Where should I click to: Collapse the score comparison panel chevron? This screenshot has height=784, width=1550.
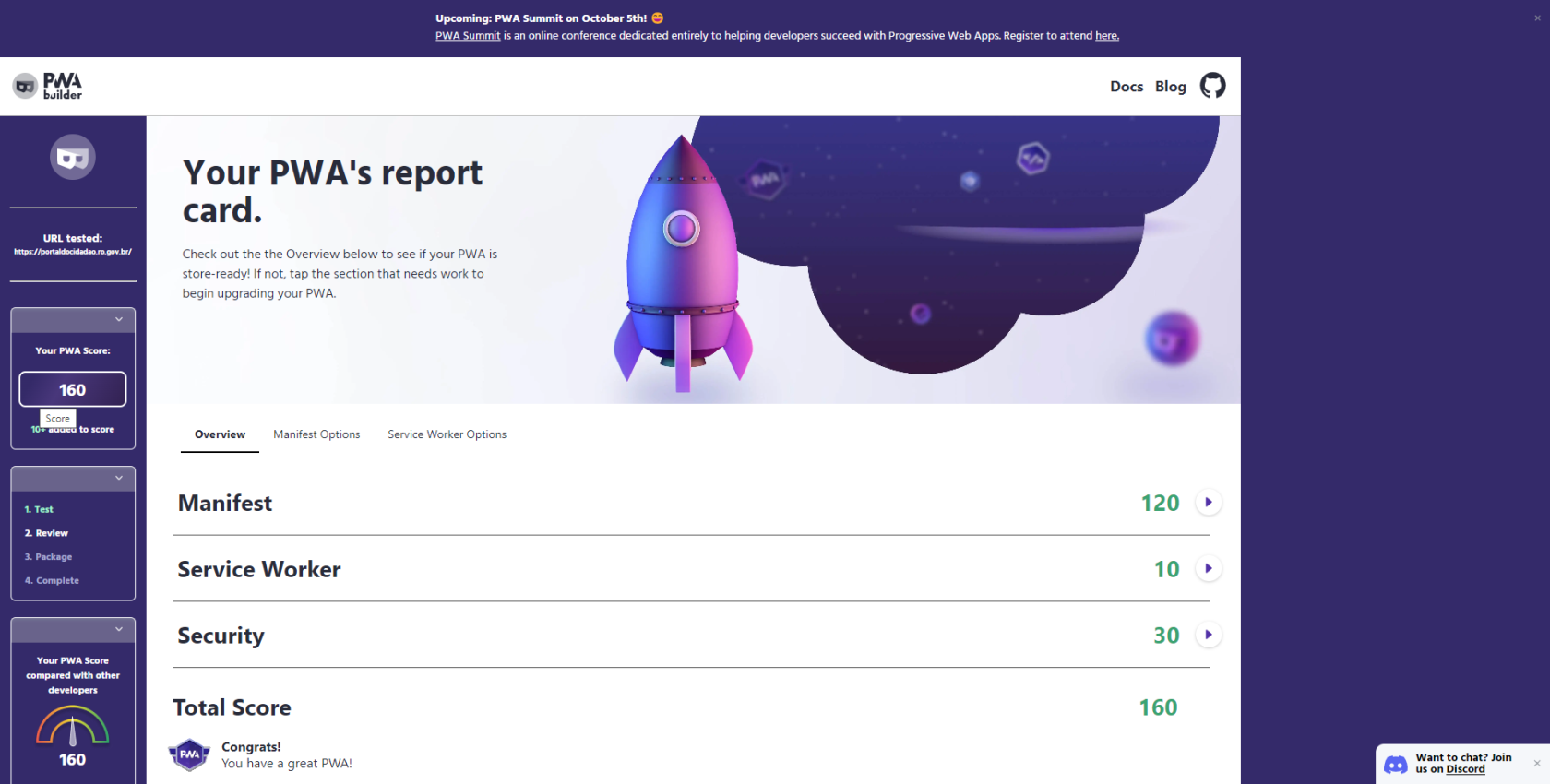[119, 629]
